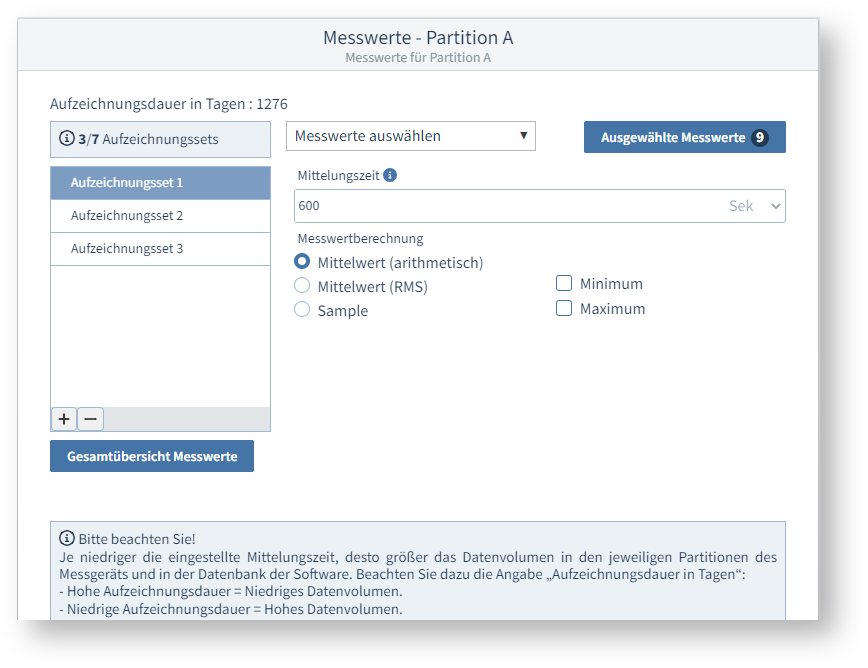Open the Messwerte auswählen dropdown
Viewport: 868px width, 668px height.
(410, 136)
